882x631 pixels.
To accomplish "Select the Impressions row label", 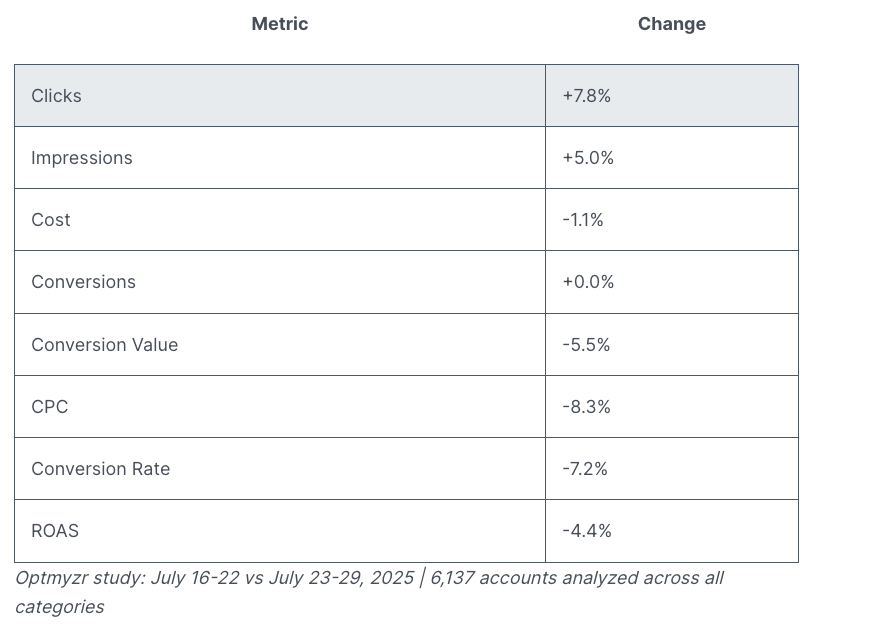I will 82,158.
